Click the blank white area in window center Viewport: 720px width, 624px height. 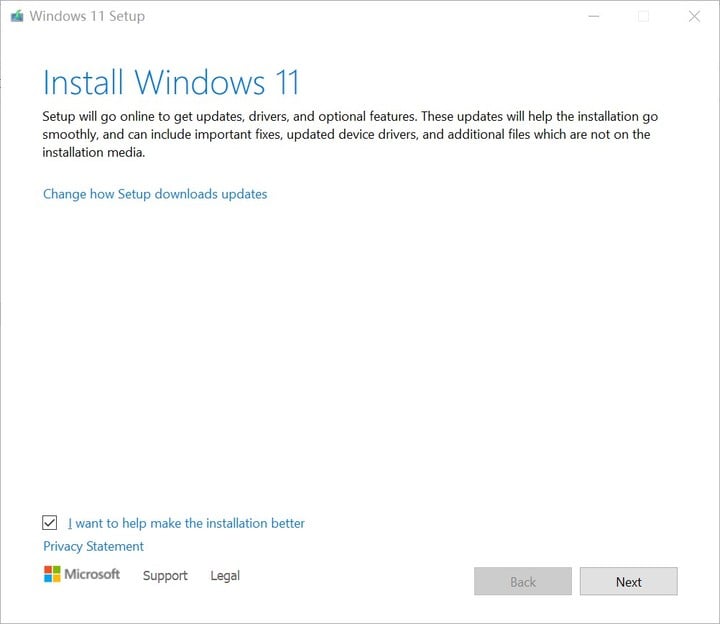coord(360,350)
